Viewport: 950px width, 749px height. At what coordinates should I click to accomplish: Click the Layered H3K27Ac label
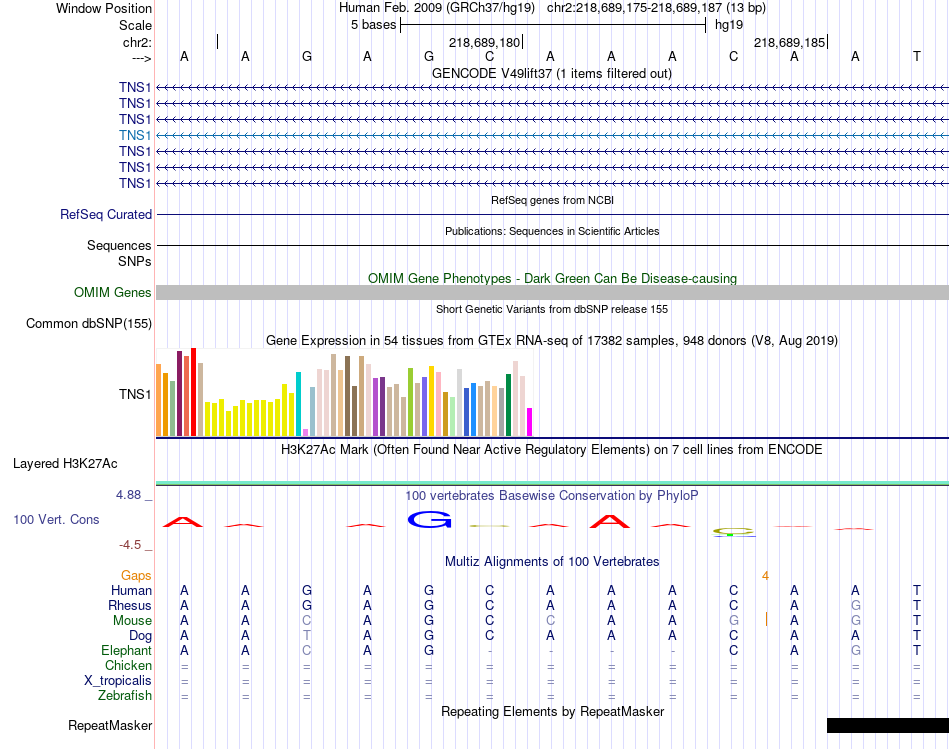[65, 464]
